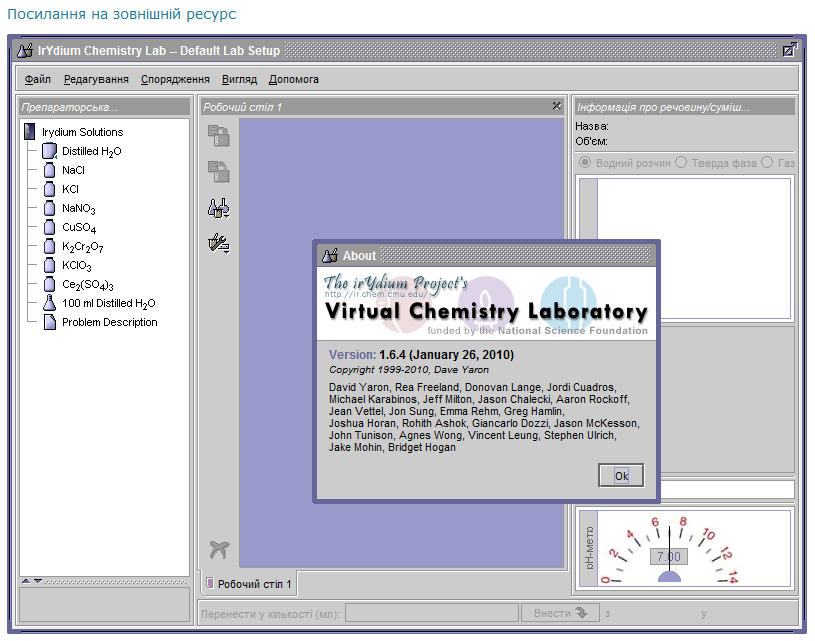This screenshot has width=815, height=641.
Task: Select the KCl entry in stockroom tree
Action: [x=71, y=189]
